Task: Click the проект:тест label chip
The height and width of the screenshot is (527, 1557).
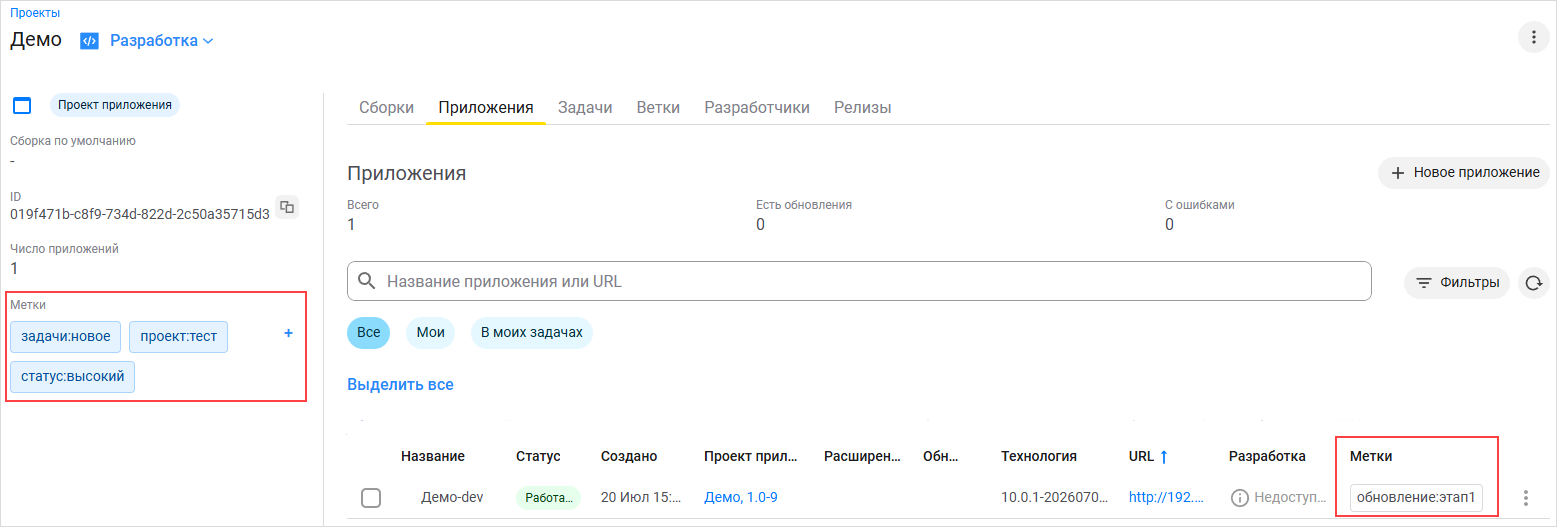Action: 179,336
